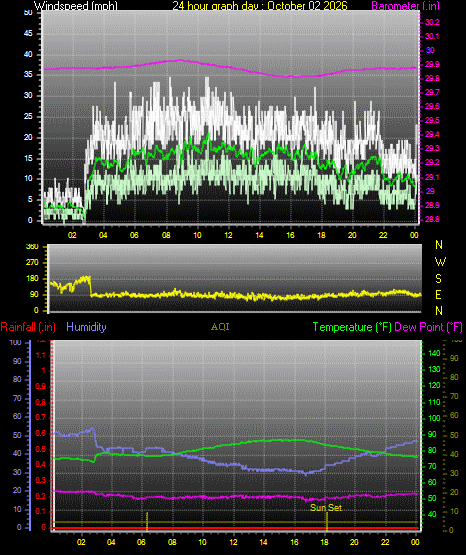Click the "45" windspeed axis value
The height and width of the screenshot is (555, 466).
pos(28,34)
